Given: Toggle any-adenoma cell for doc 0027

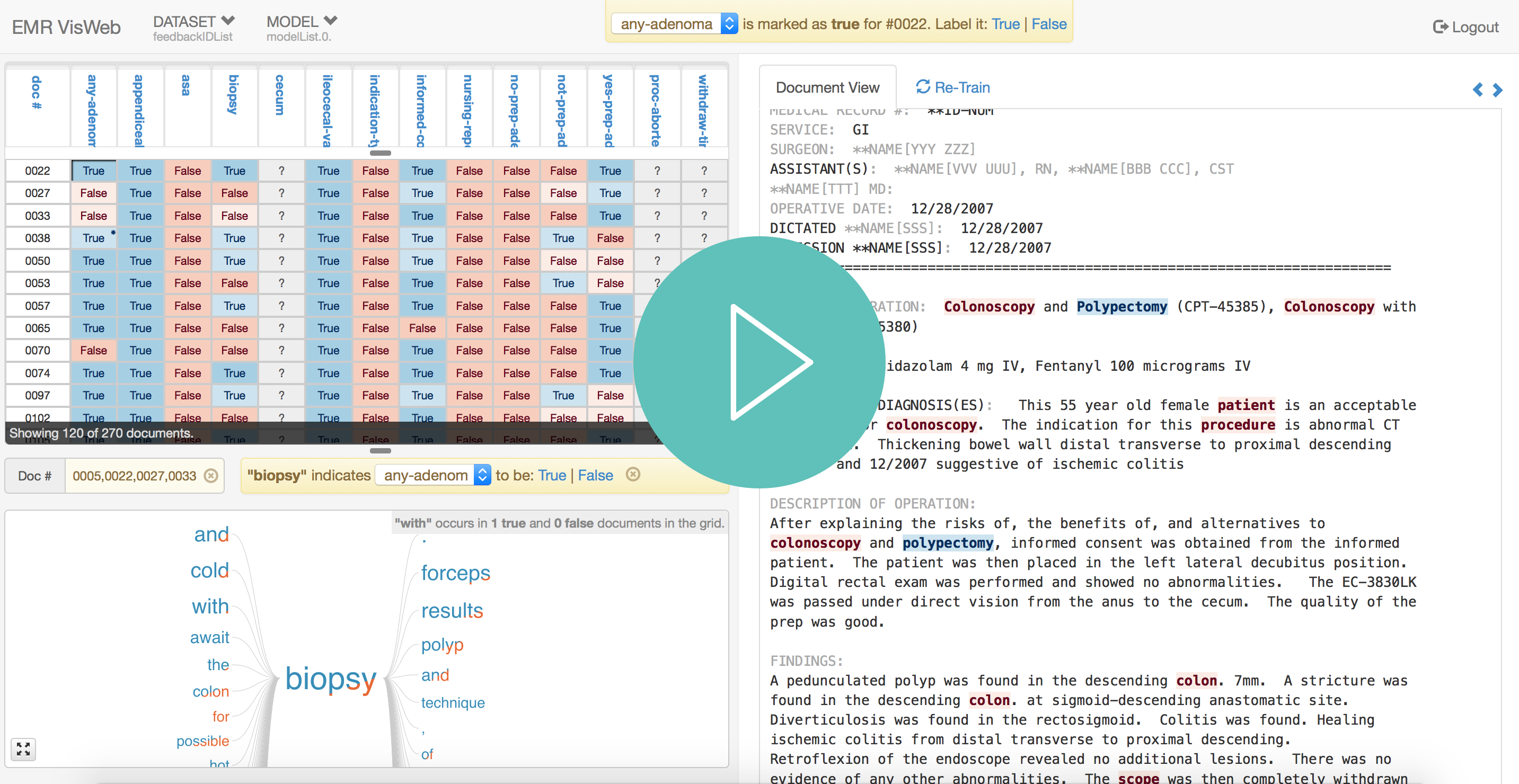Looking at the screenshot, I should (93, 193).
